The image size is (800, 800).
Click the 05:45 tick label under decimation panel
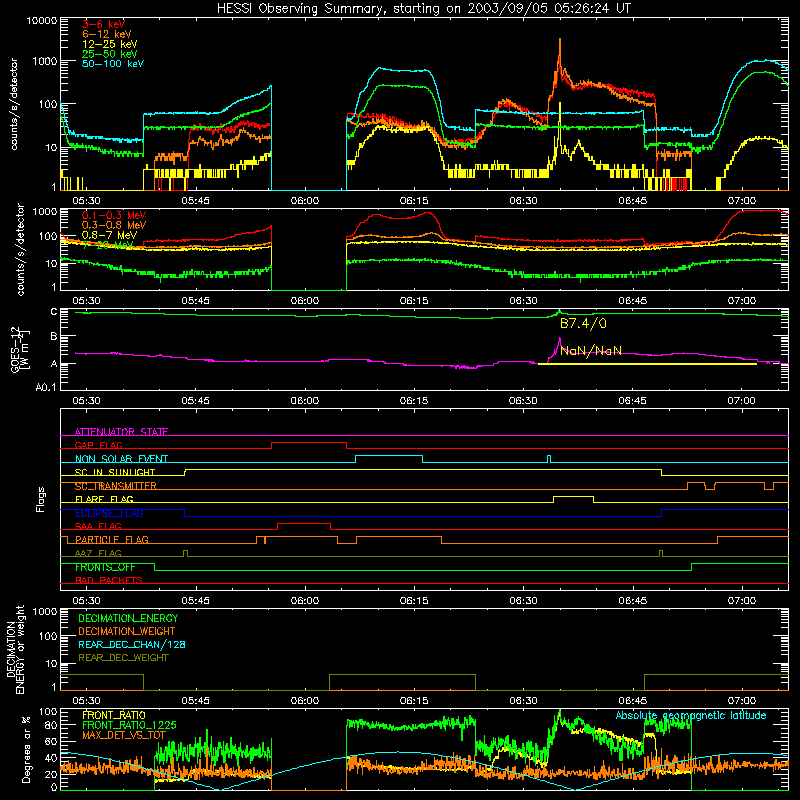tap(196, 701)
